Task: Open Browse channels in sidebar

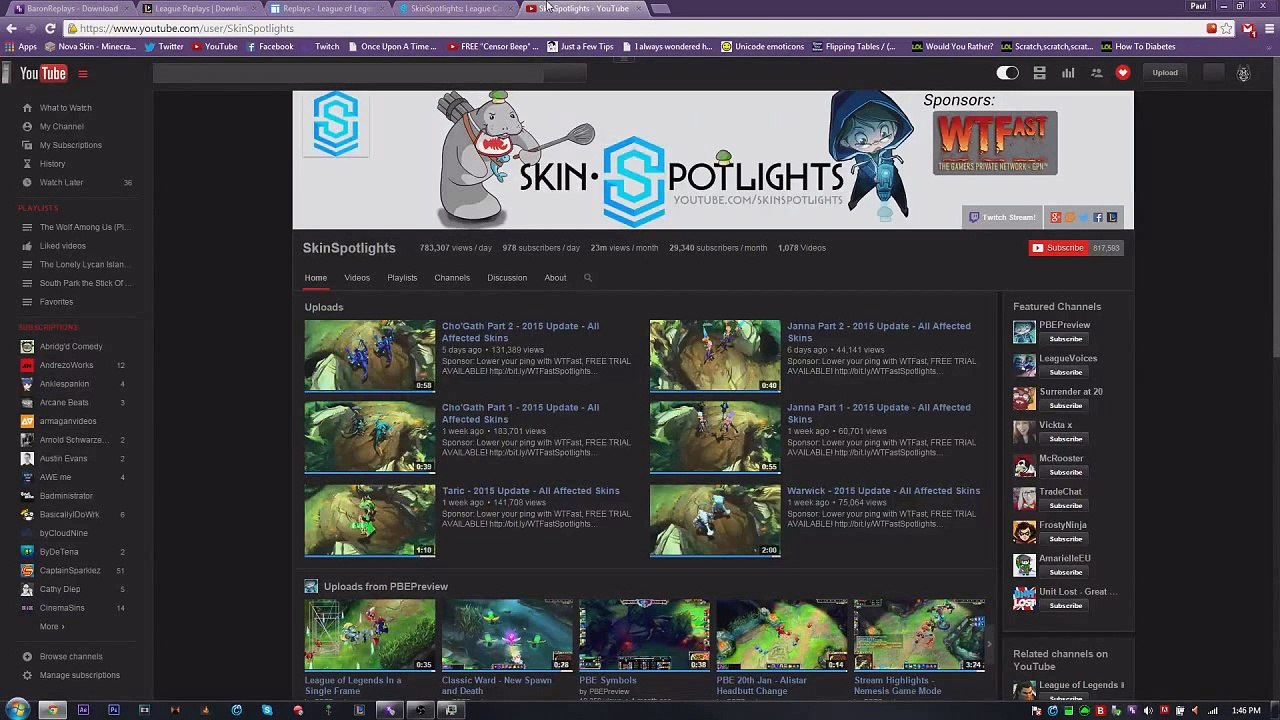Action: pyautogui.click(x=71, y=657)
